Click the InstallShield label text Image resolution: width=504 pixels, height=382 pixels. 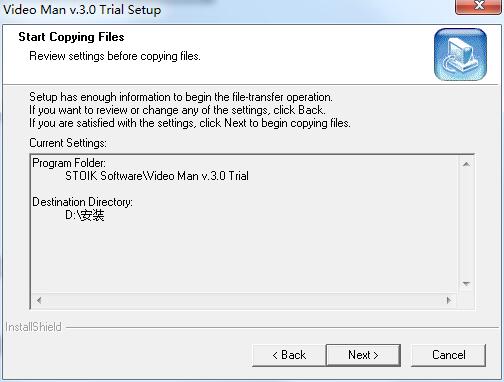33,327
